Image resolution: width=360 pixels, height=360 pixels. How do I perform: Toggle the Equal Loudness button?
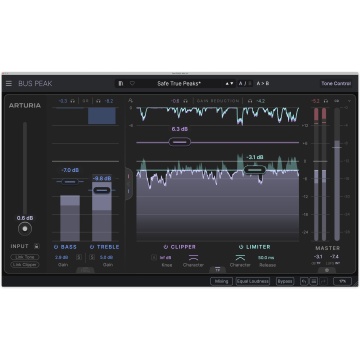click(253, 281)
